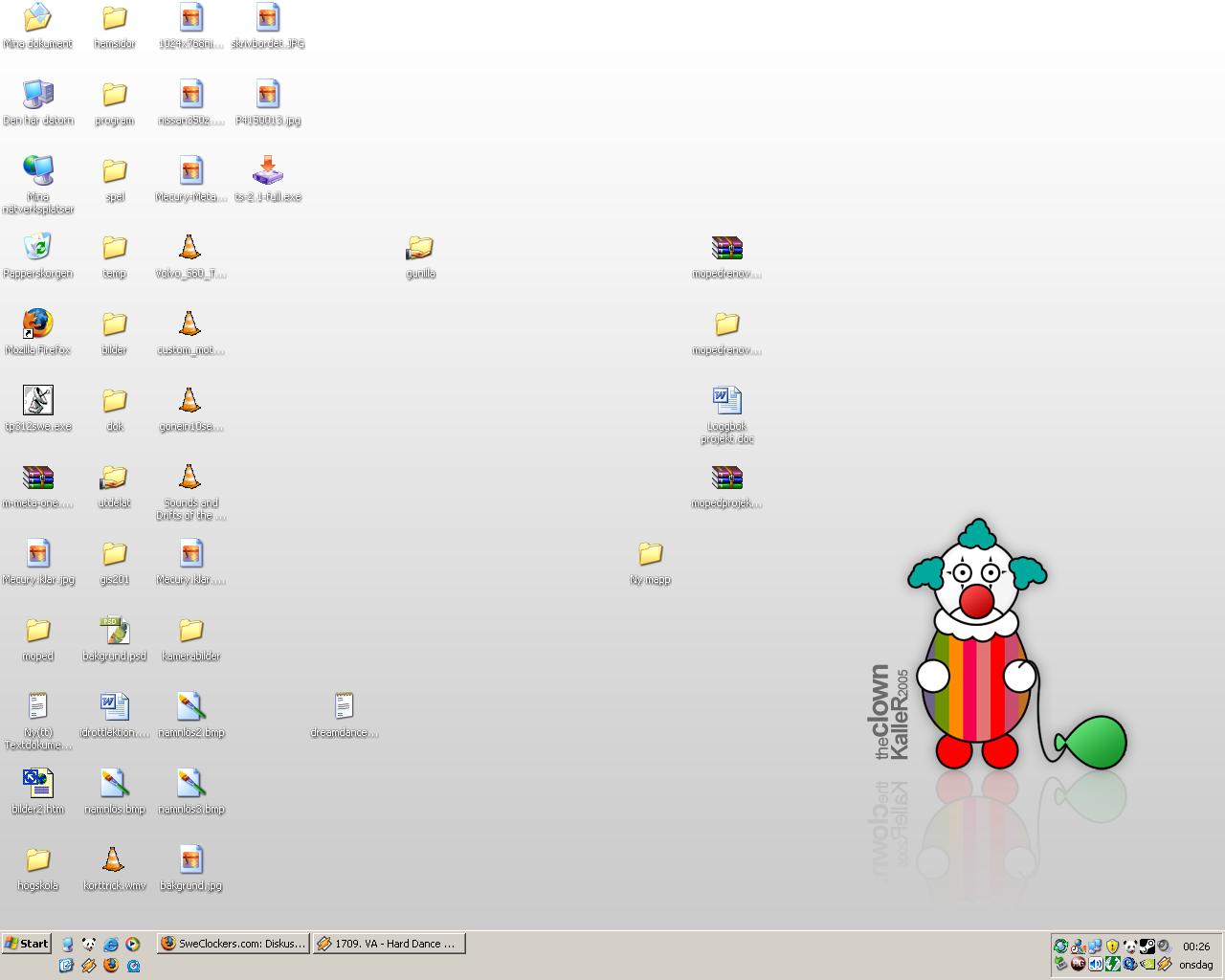Select Sounds and Drifts VLC video file

(x=190, y=490)
